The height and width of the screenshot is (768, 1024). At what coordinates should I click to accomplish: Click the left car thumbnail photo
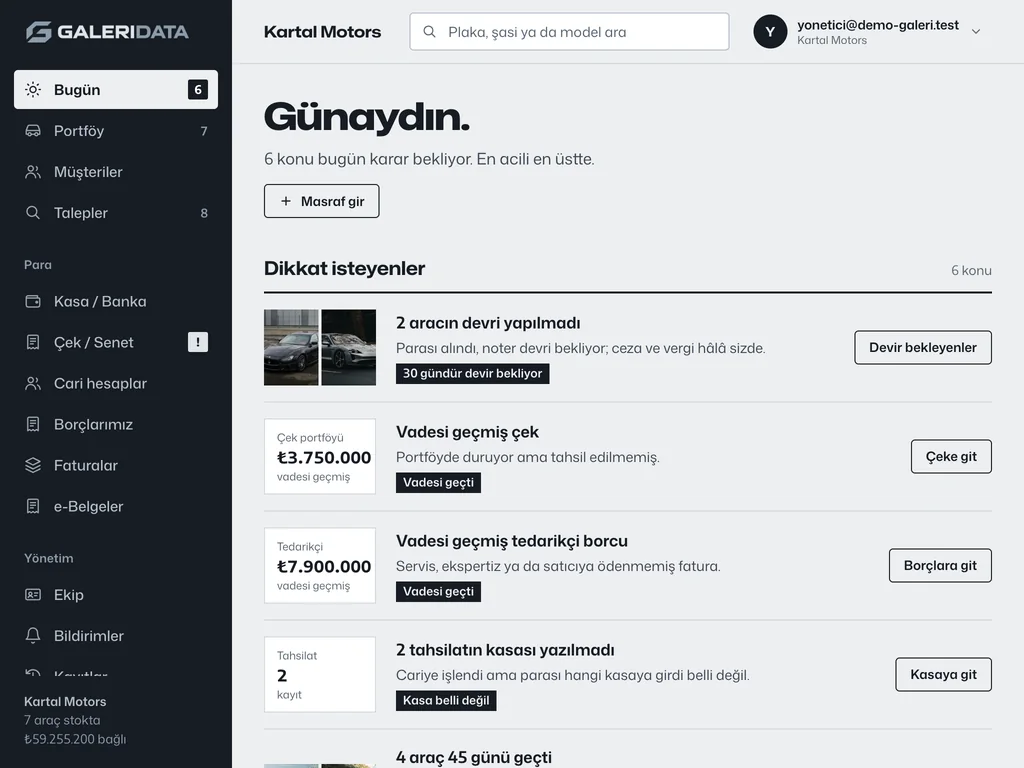[x=291, y=347]
